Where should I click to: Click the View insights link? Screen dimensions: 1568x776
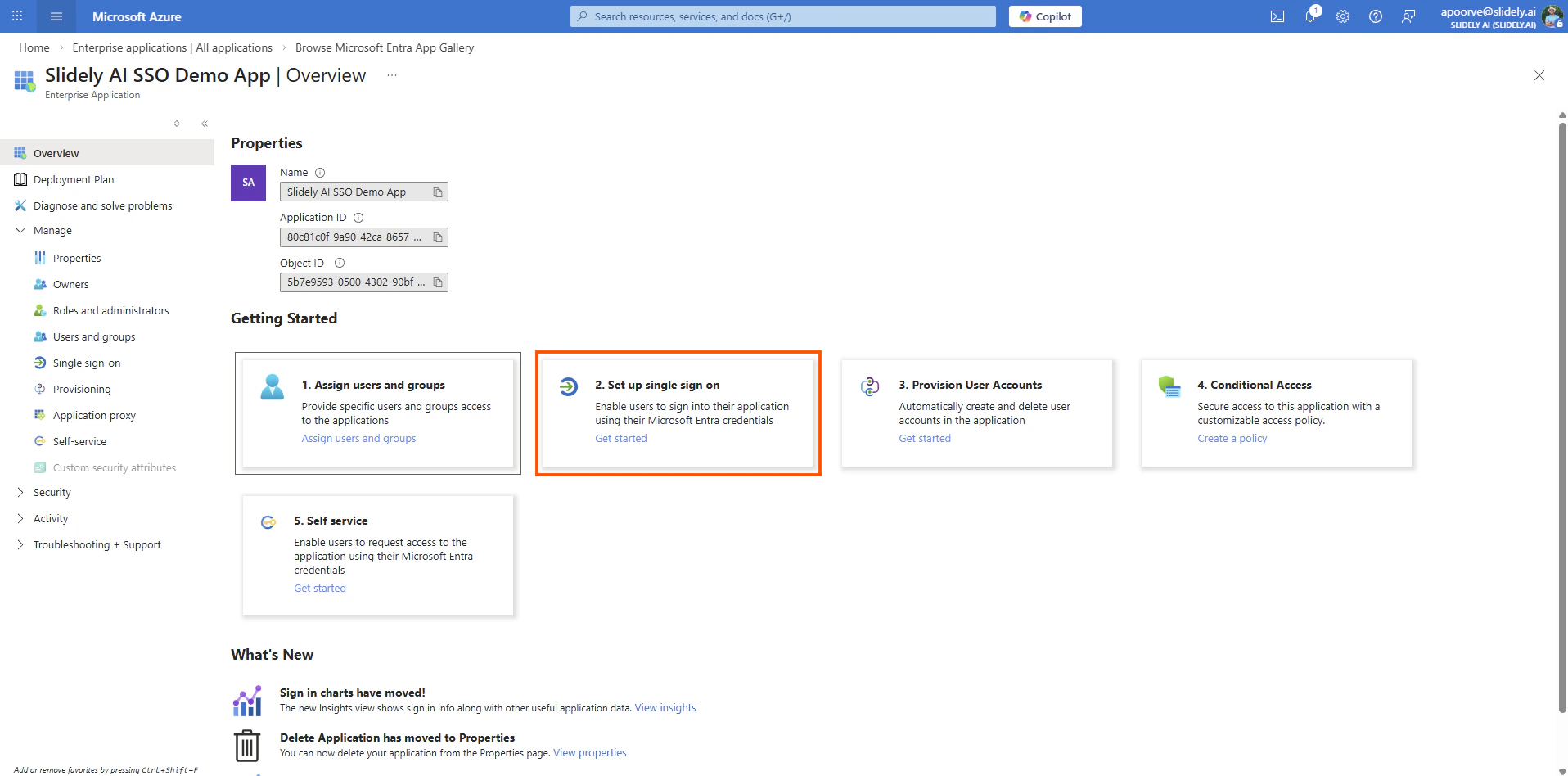coord(665,708)
